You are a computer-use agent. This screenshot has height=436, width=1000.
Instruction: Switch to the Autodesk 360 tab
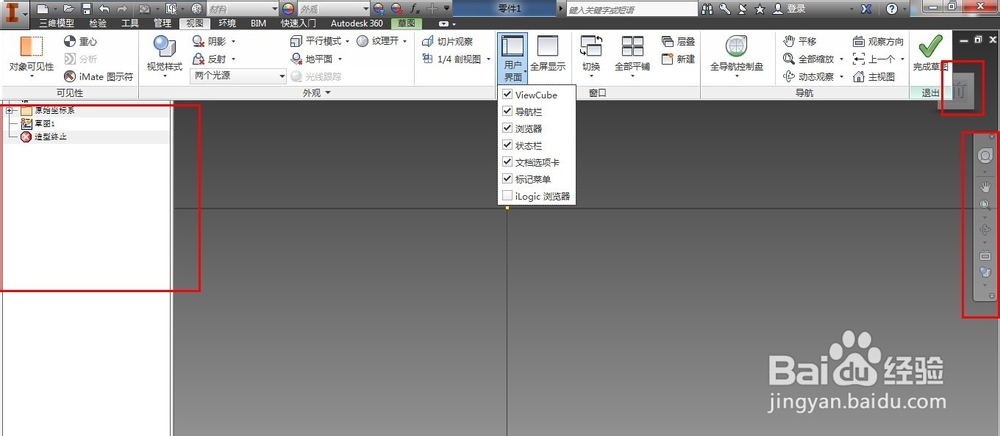click(x=357, y=23)
